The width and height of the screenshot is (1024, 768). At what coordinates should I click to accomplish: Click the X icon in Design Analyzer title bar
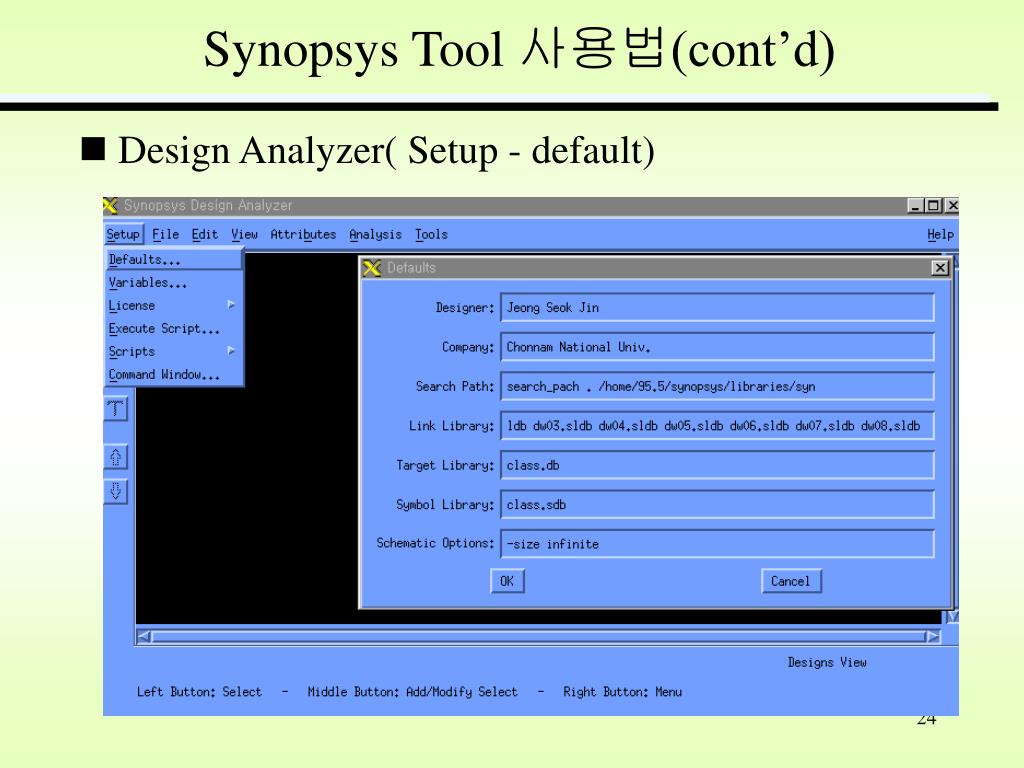point(110,205)
